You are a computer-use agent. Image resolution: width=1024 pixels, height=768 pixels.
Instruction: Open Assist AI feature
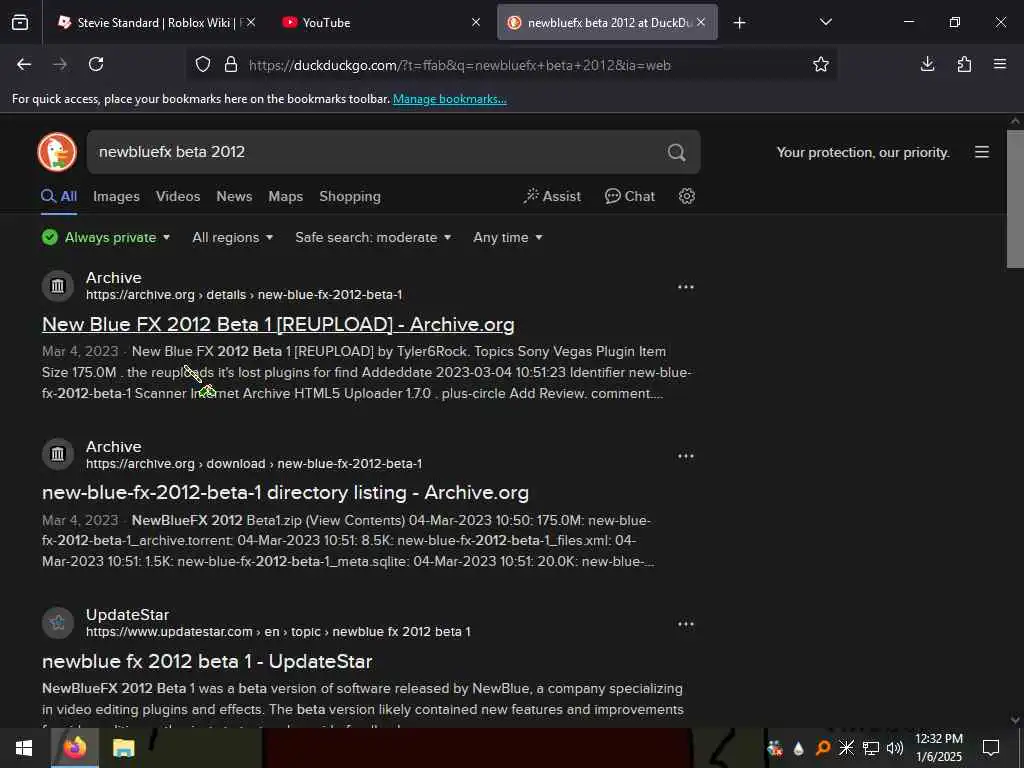click(552, 196)
